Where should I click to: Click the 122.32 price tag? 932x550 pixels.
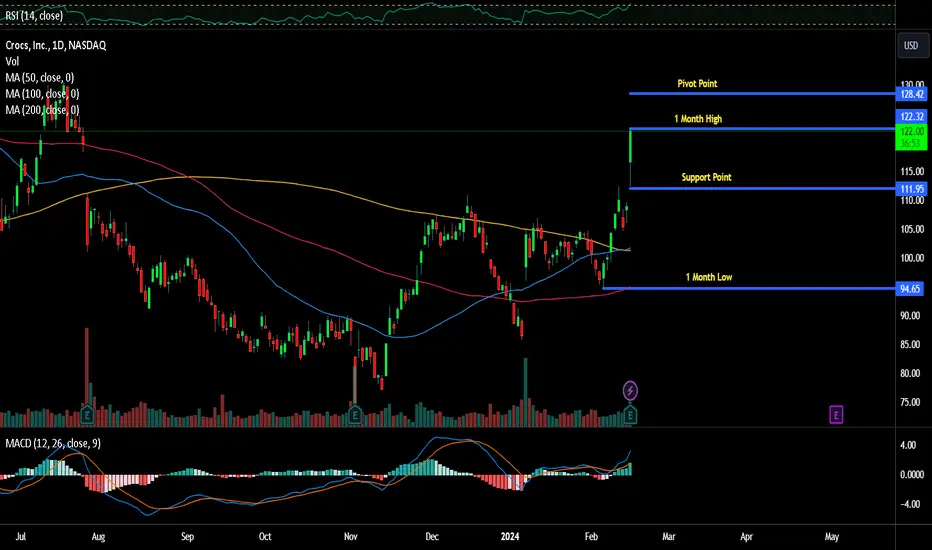coord(911,117)
